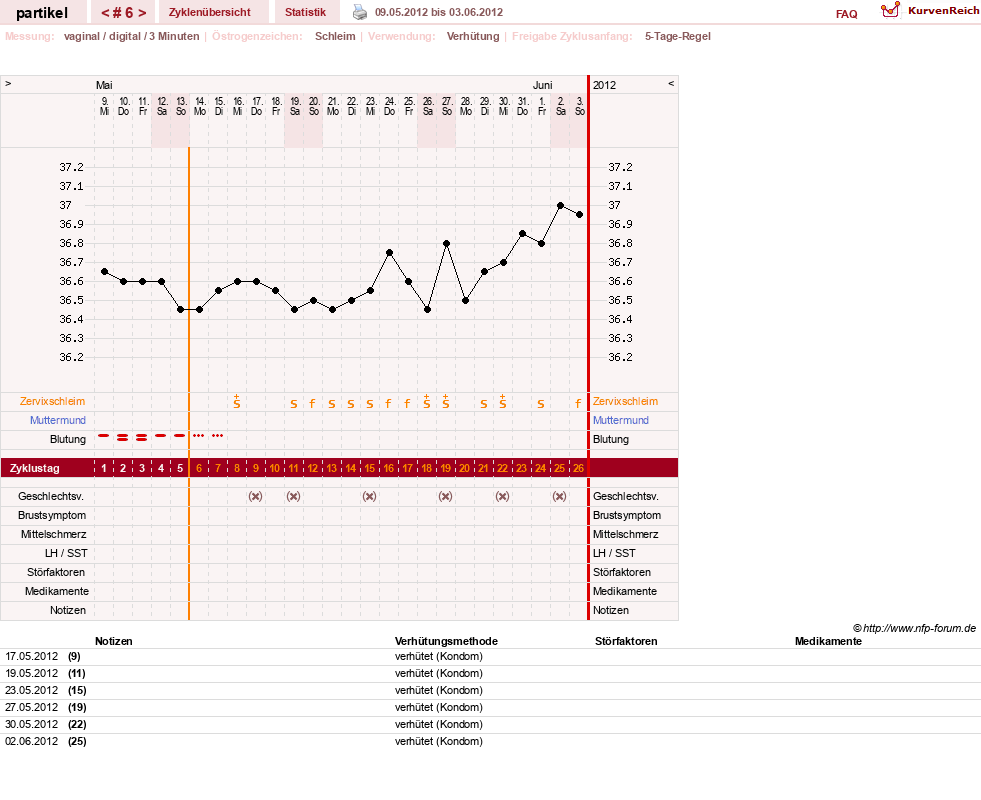Go to previous cycle arrow beside #6
Viewport: 981px width, 800px height.
[x=104, y=13]
